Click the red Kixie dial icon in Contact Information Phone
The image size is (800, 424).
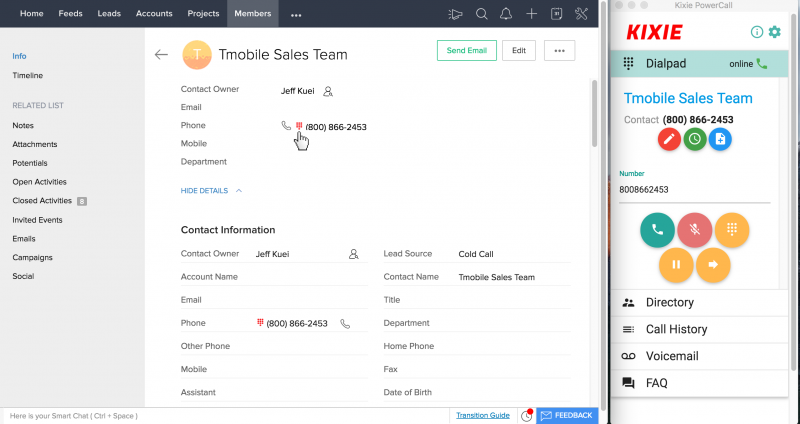260,322
